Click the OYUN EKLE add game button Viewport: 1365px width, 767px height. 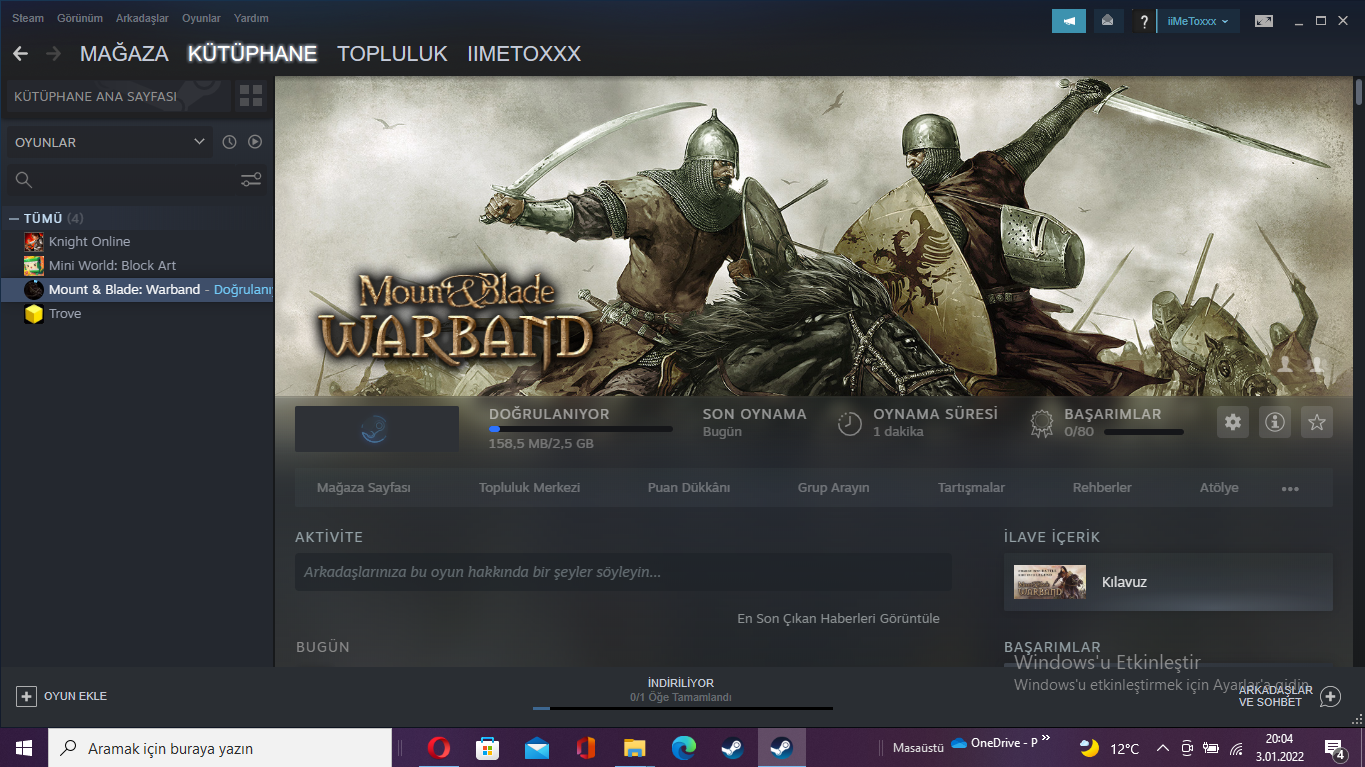point(62,696)
